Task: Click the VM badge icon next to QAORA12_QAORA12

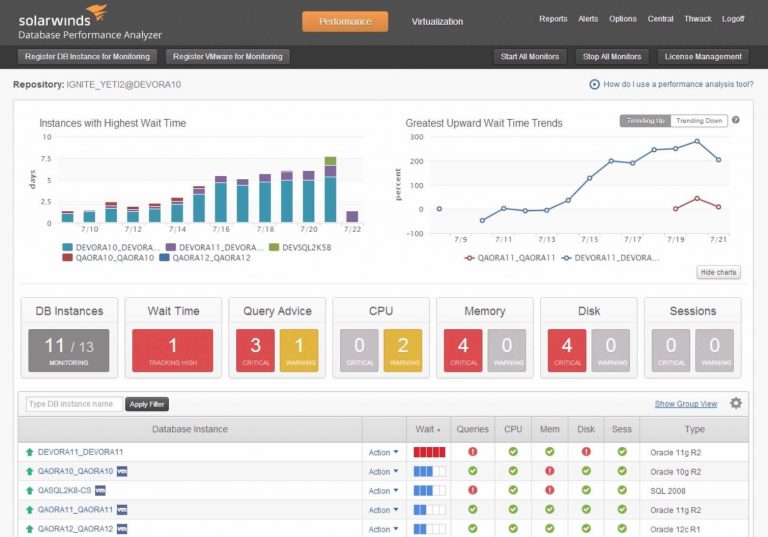Action: pos(122,529)
